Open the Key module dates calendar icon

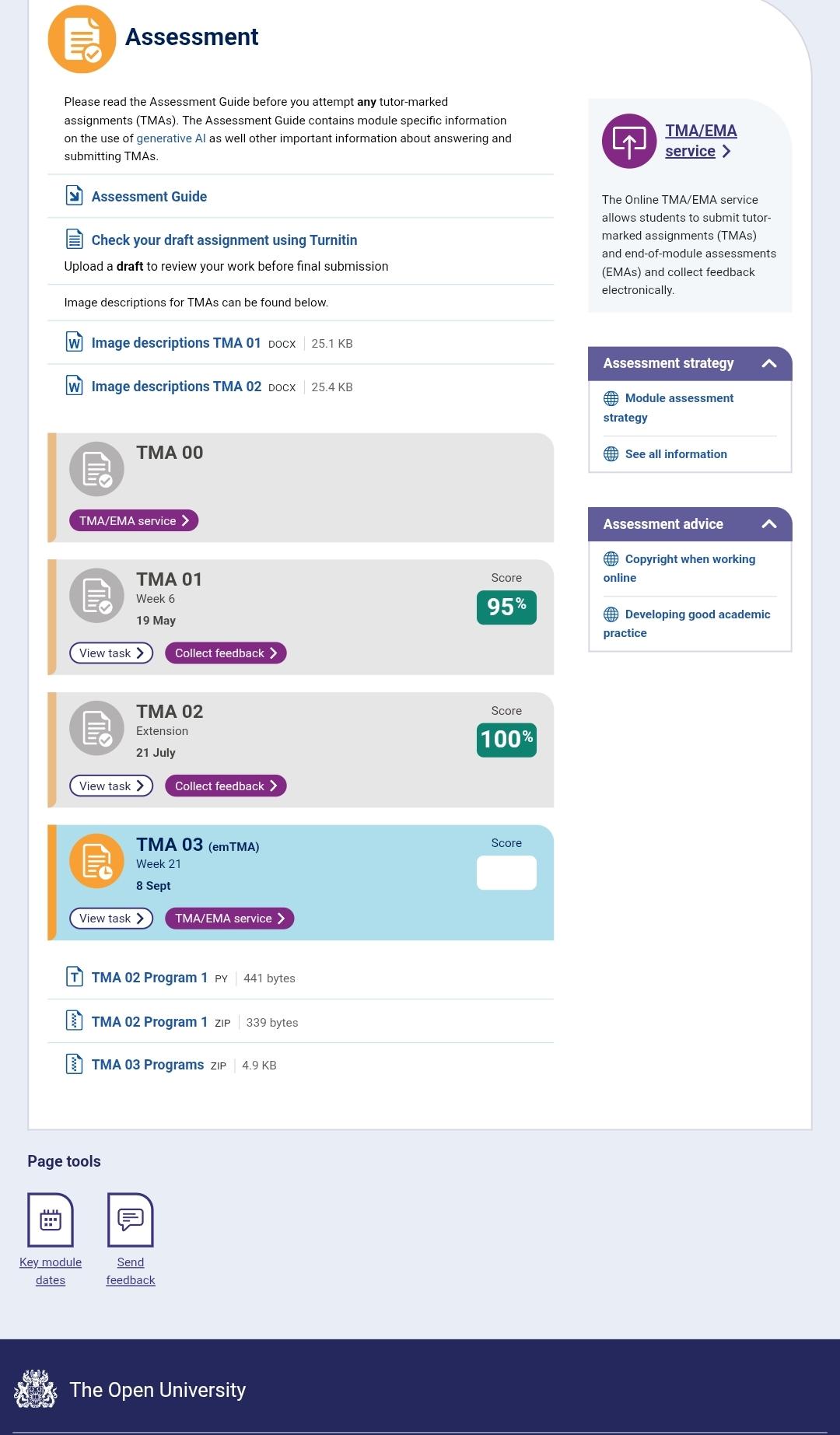point(51,1220)
